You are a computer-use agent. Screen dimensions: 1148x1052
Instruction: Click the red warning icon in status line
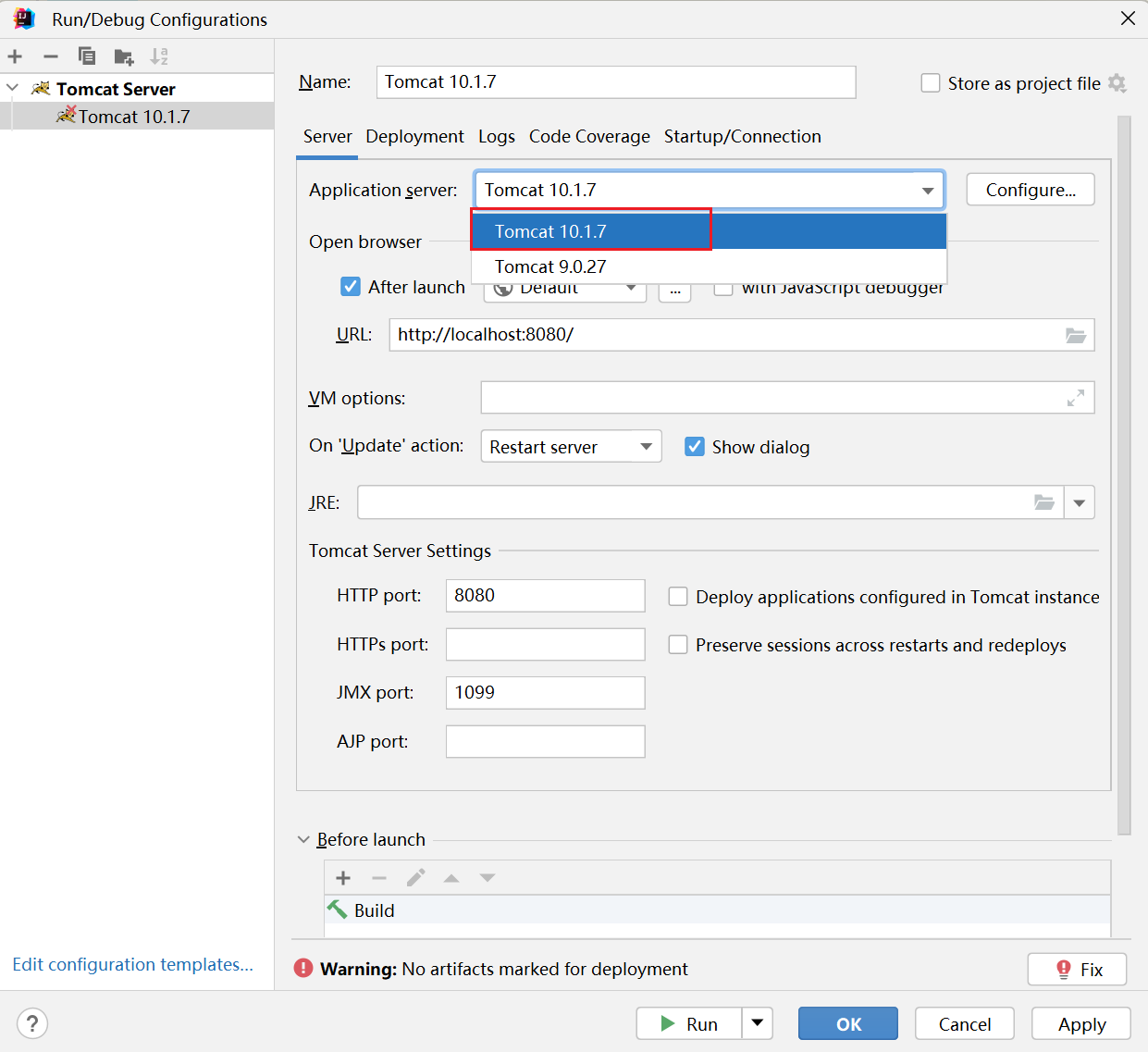303,968
